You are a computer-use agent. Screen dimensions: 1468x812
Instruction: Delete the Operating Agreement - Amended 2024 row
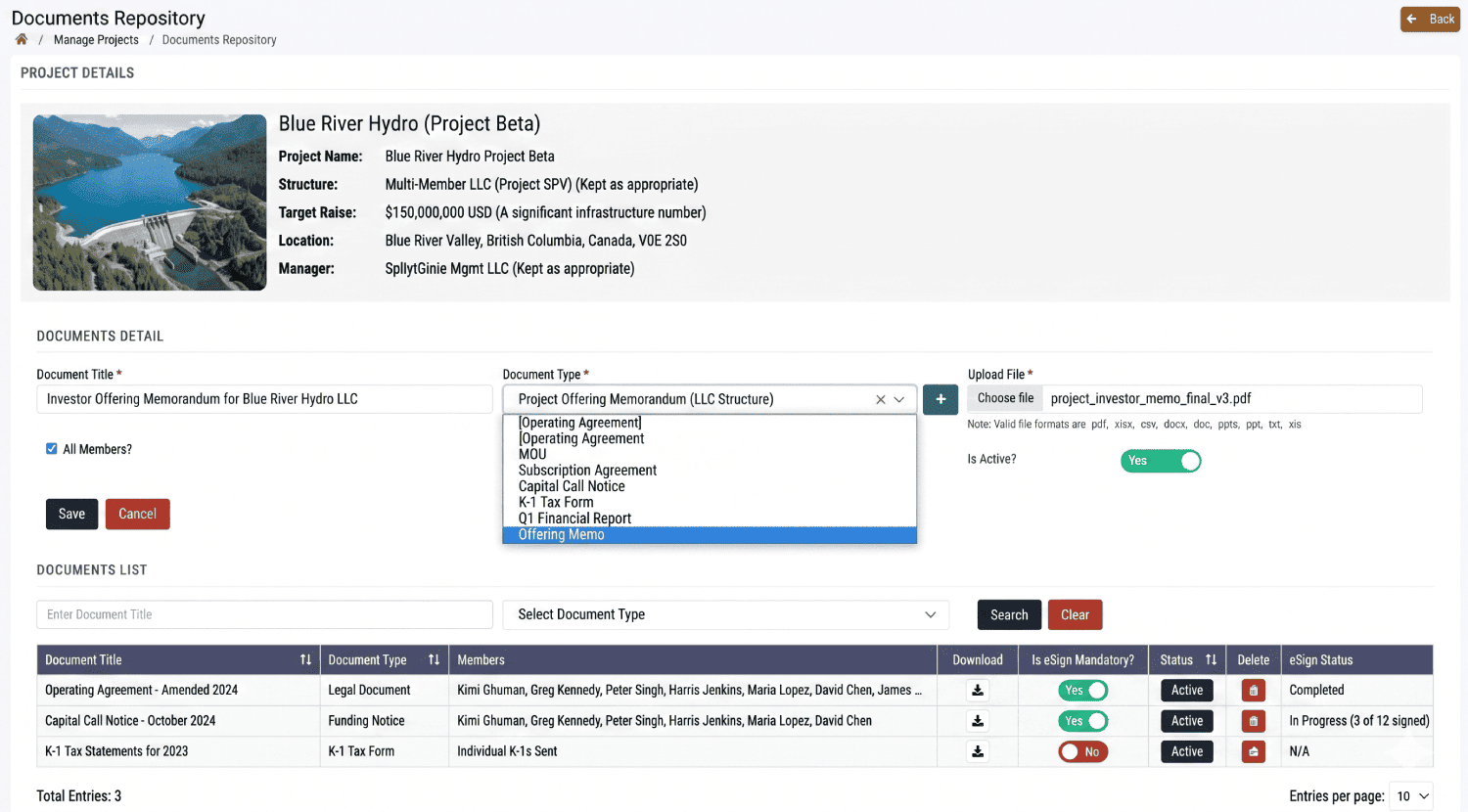1253,690
